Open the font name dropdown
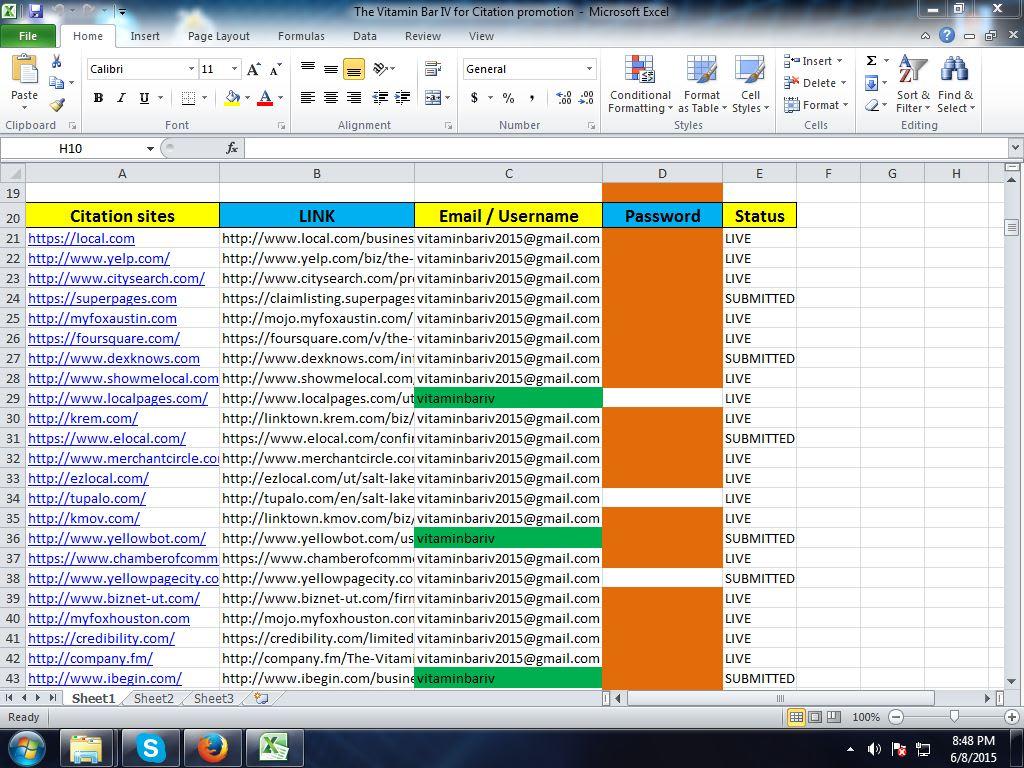Image resolution: width=1024 pixels, height=768 pixels. (192, 69)
